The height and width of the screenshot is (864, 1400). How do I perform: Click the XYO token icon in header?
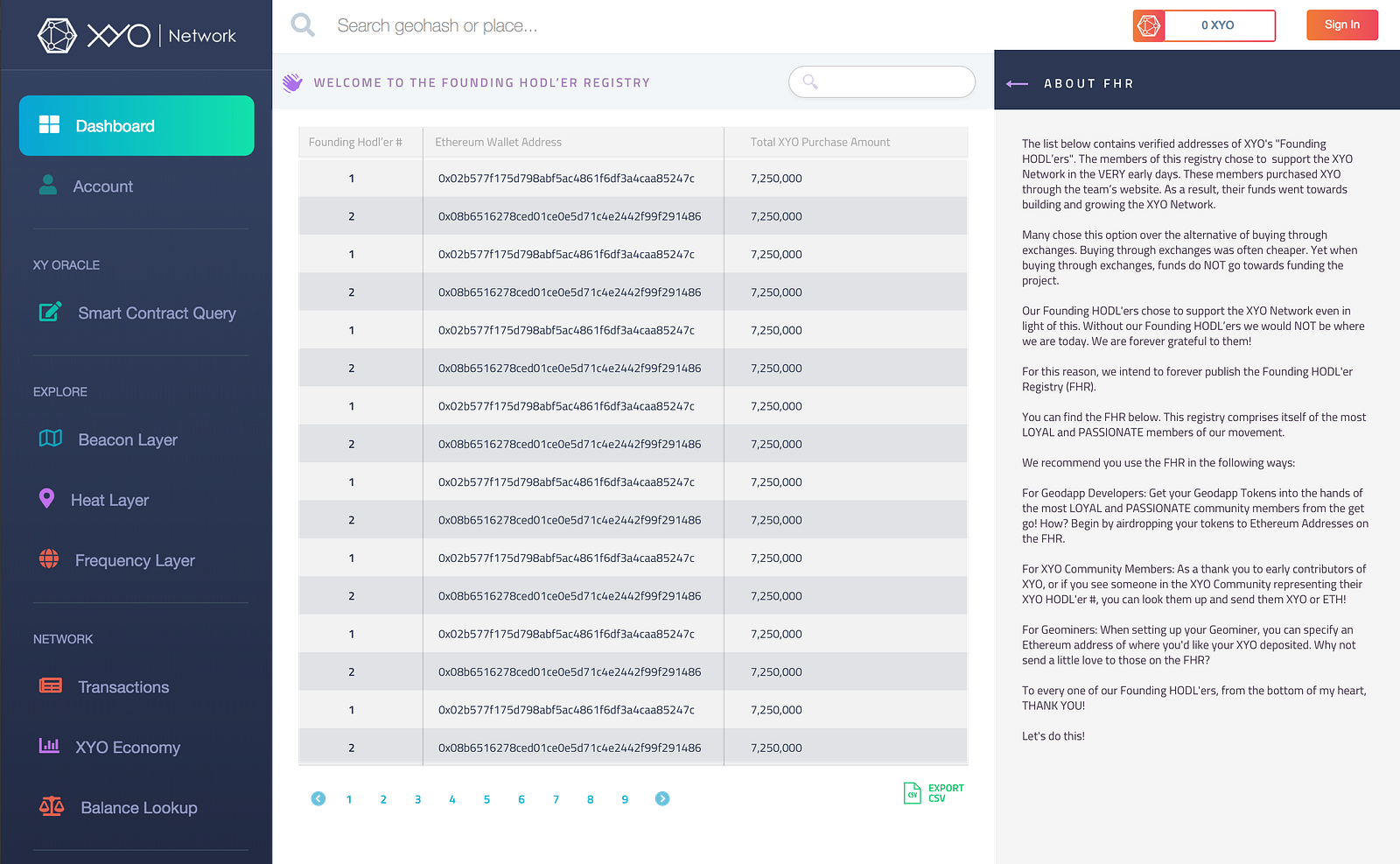pos(1149,26)
